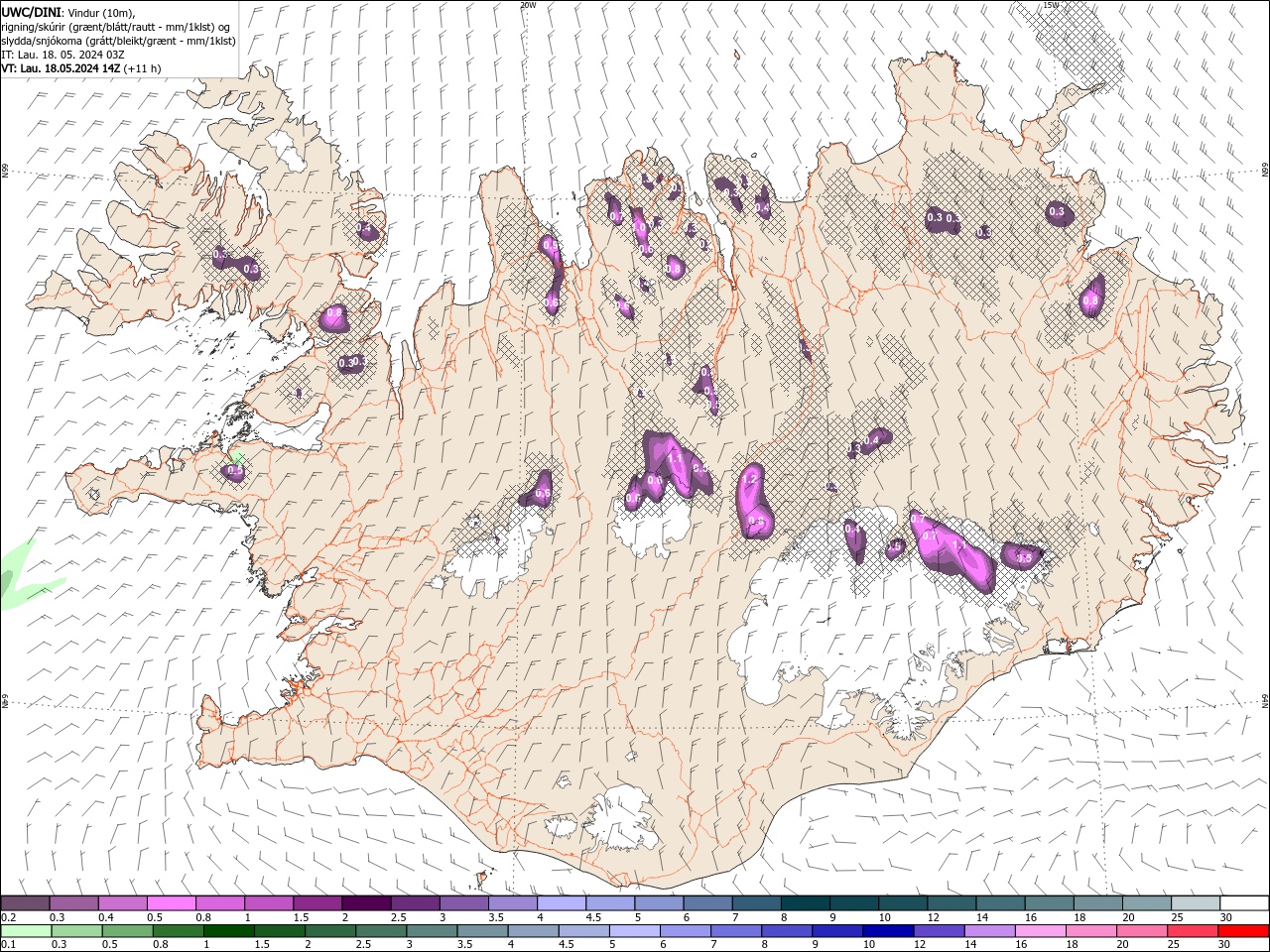Viewport: 1270px width, 952px height.
Task: Pick the darkest green 1 rain legend swatch
Action: pyautogui.click(x=229, y=931)
